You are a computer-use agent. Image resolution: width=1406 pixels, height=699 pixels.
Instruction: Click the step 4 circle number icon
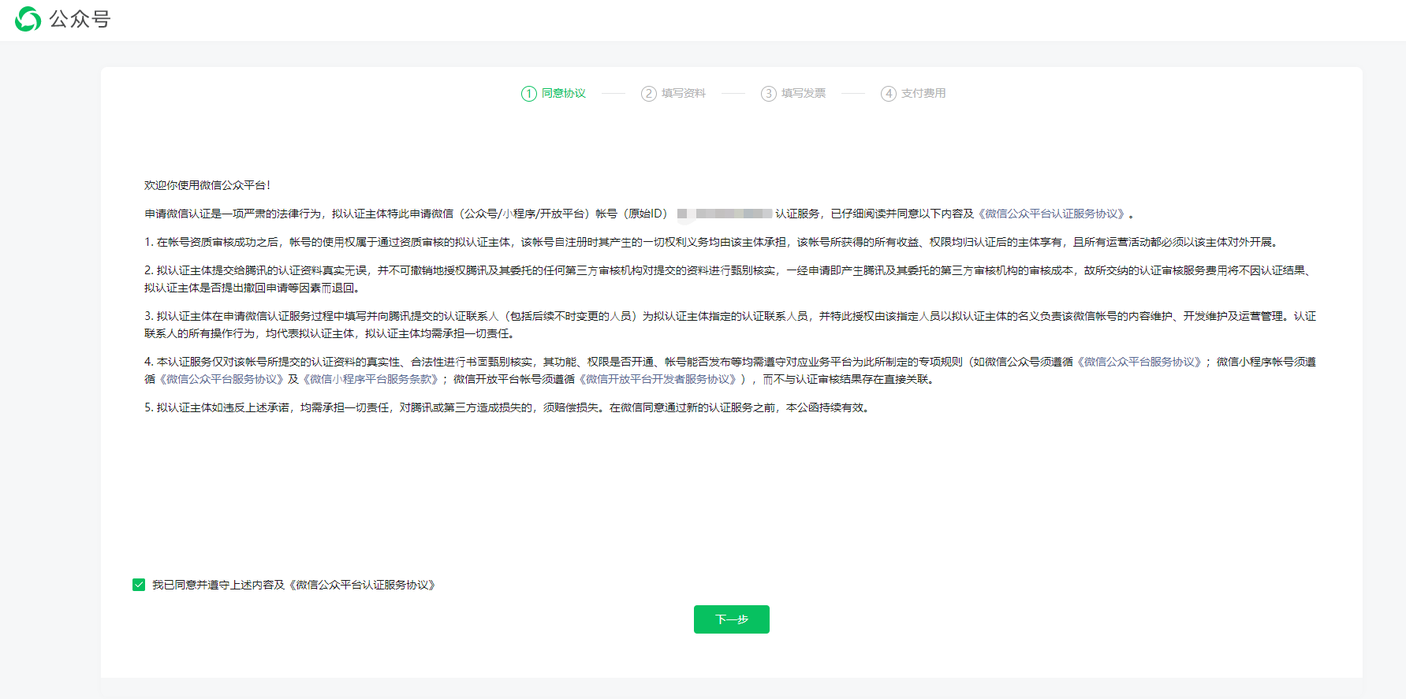888,93
